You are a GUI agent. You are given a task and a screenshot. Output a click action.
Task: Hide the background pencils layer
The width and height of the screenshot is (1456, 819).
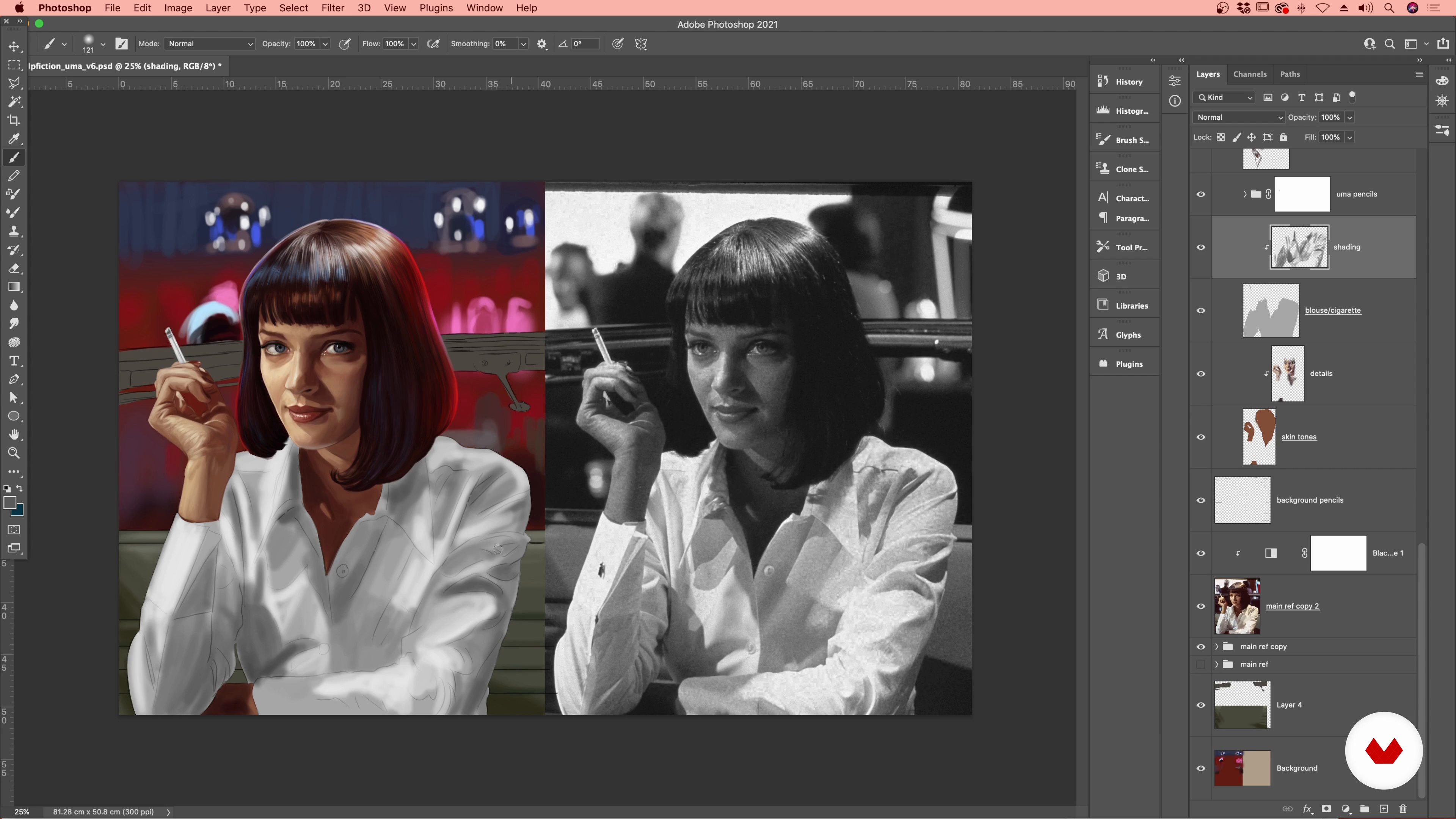1200,500
